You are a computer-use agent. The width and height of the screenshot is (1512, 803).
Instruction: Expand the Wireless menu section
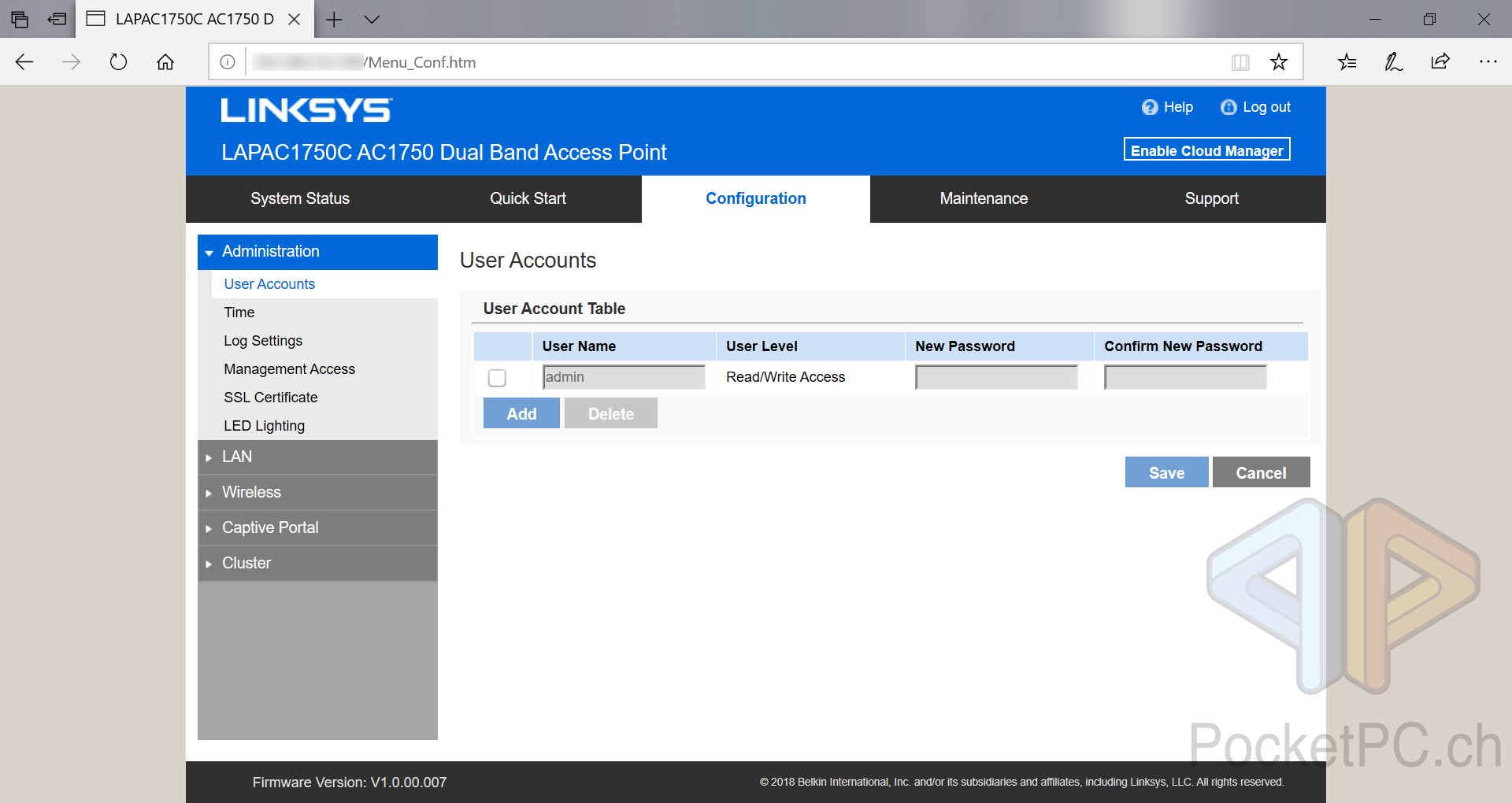[317, 493]
